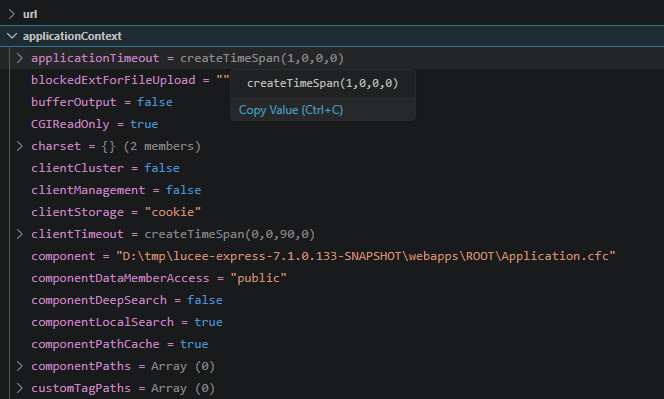Expand the clientTimeout variable chevron

pyautogui.click(x=19, y=234)
